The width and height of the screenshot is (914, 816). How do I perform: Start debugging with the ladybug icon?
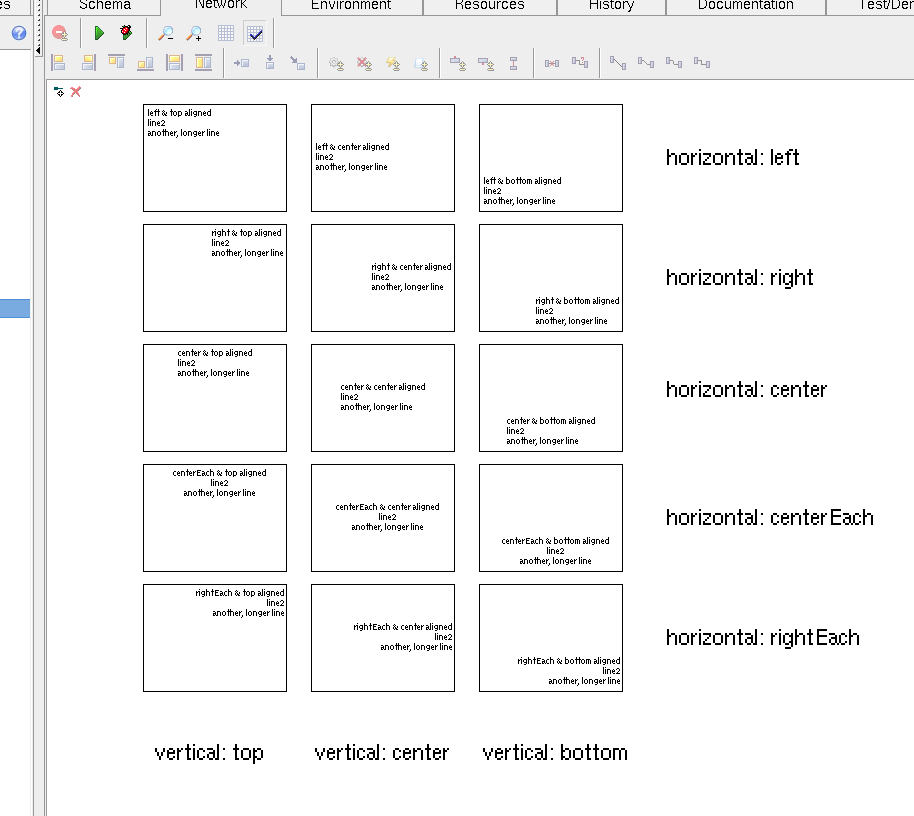(126, 33)
